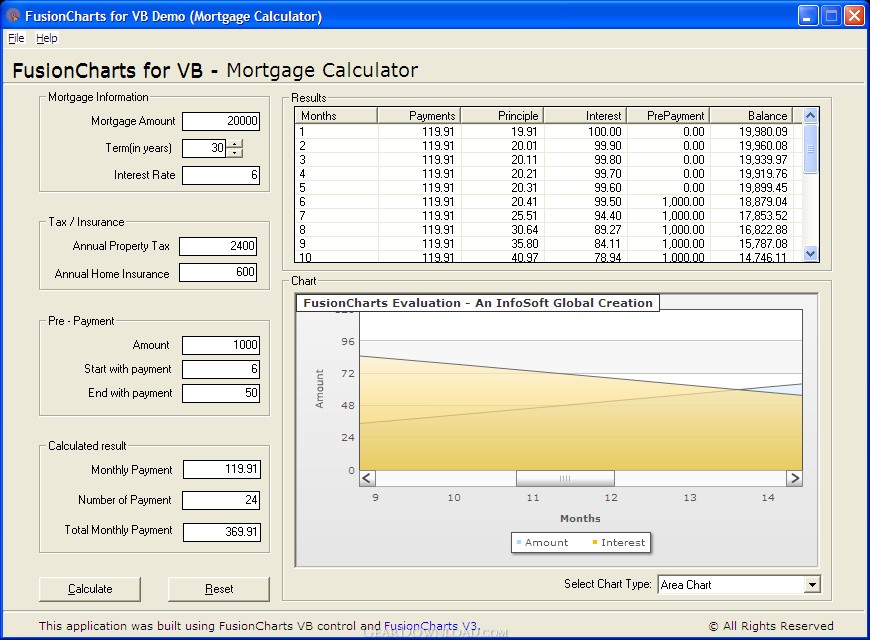Click results table scroll down arrow
The height and width of the screenshot is (640, 870).
coord(810,254)
